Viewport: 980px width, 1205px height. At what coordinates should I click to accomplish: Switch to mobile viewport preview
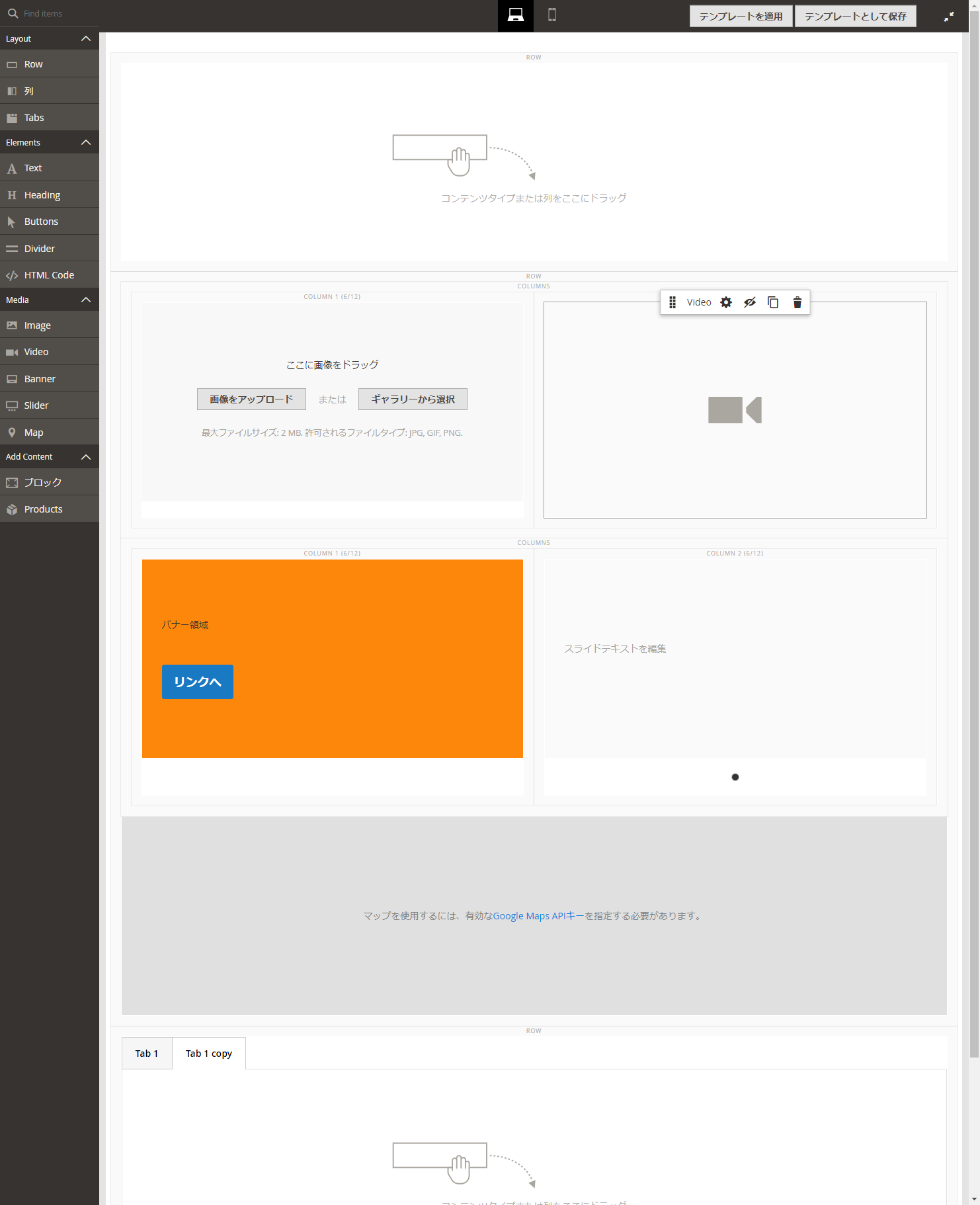coord(551,15)
